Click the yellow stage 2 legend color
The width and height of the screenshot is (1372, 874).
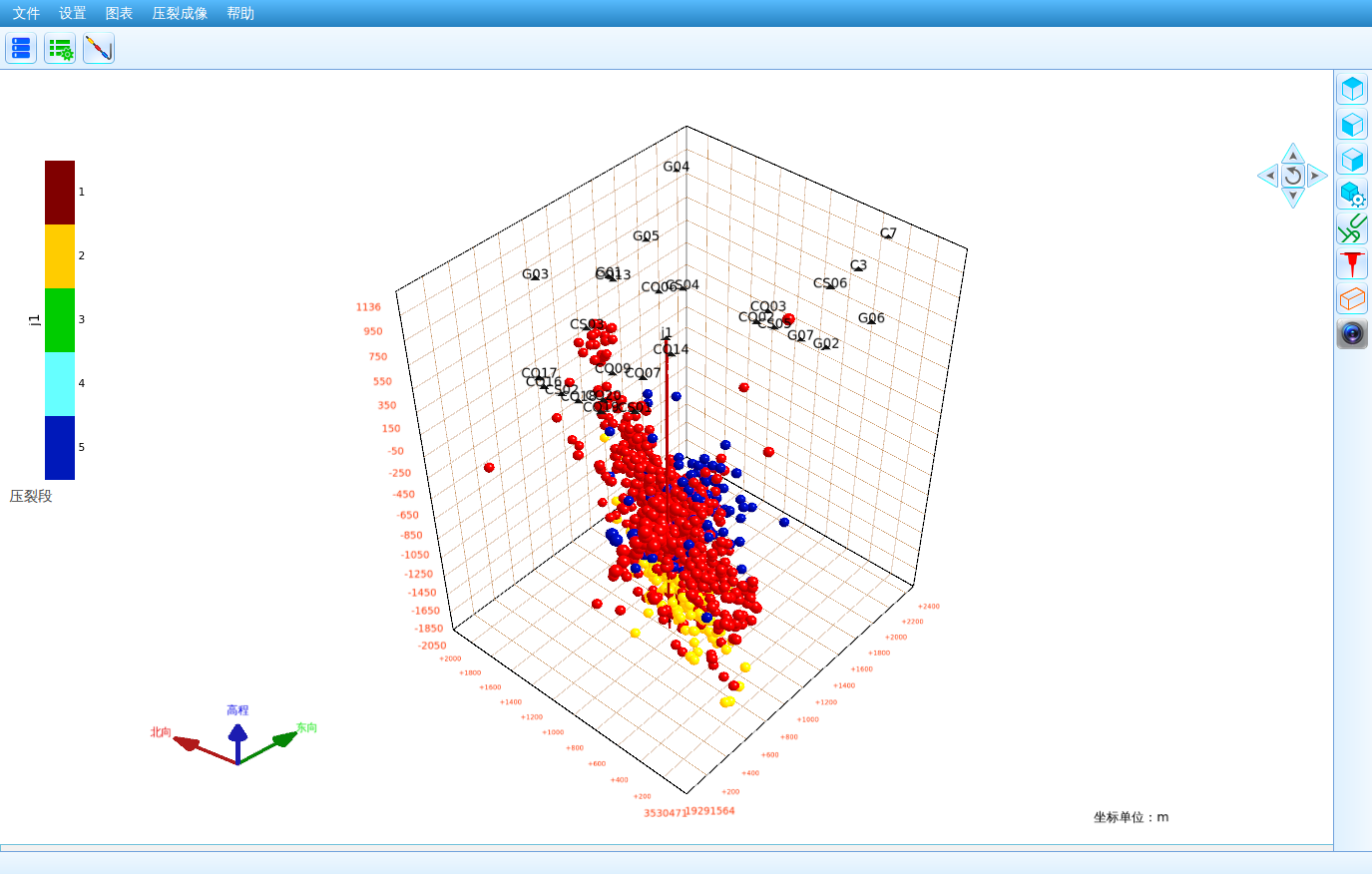coord(60,256)
